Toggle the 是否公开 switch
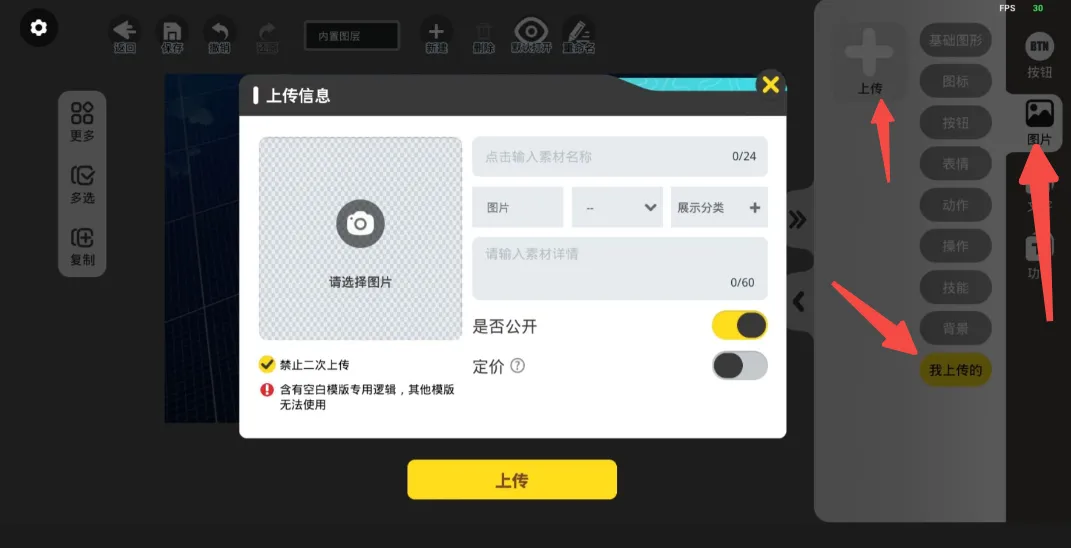Viewport: 1071px width, 548px height. pyautogui.click(x=740, y=325)
